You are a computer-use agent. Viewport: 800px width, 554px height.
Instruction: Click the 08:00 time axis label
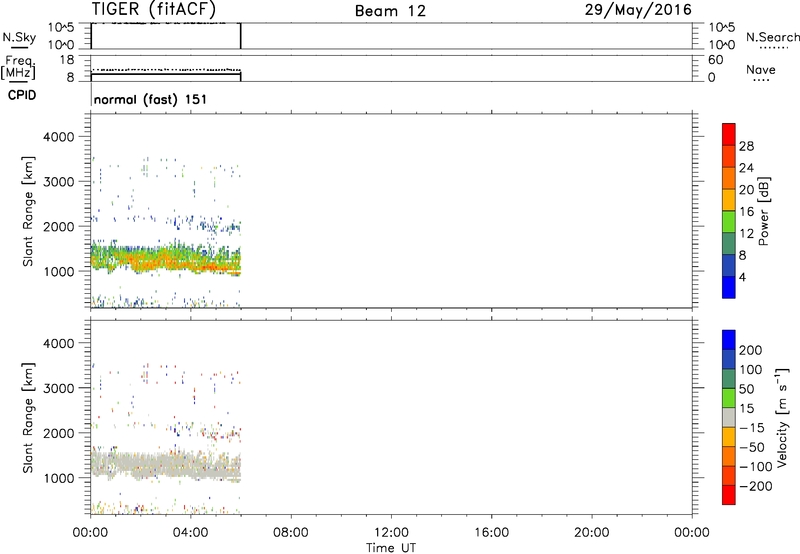291,533
